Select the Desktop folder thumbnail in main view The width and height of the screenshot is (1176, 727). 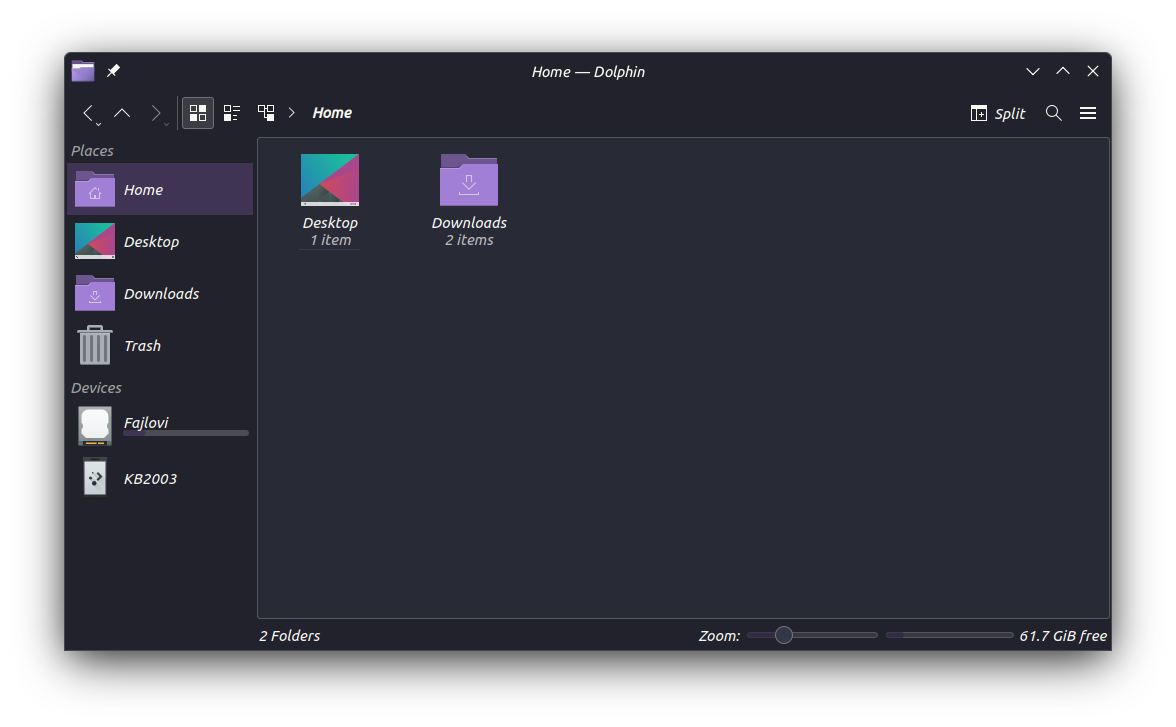pos(330,180)
